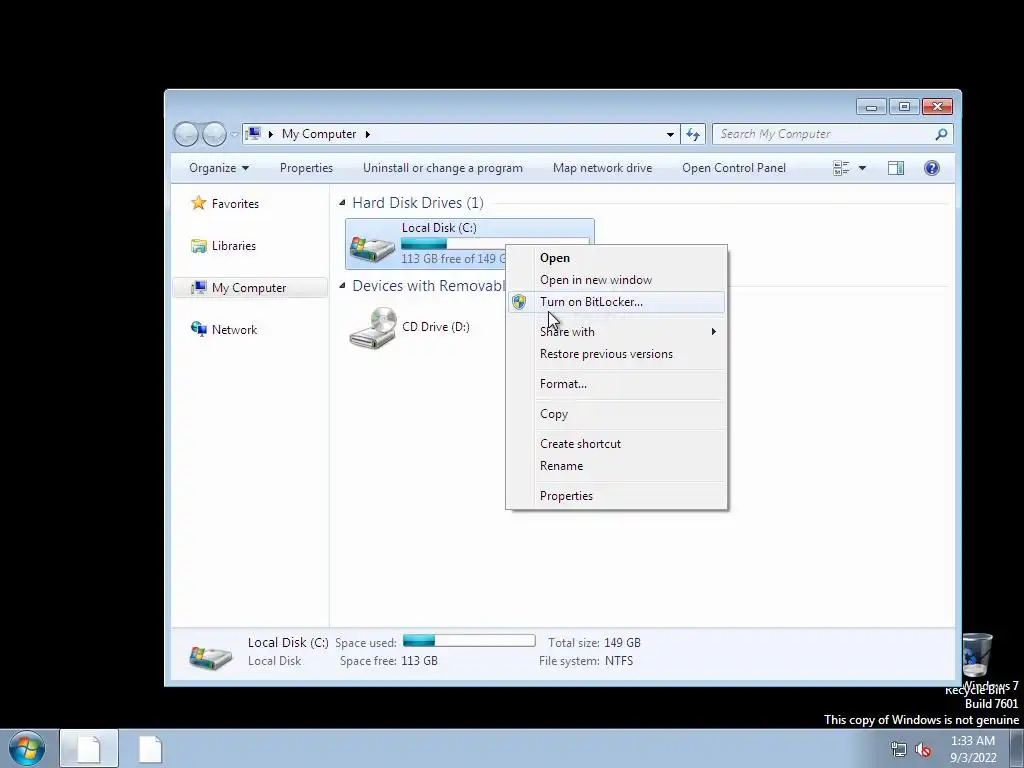Click the Show desktop strip
Viewport: 1024px width, 768px height.
(1017, 748)
